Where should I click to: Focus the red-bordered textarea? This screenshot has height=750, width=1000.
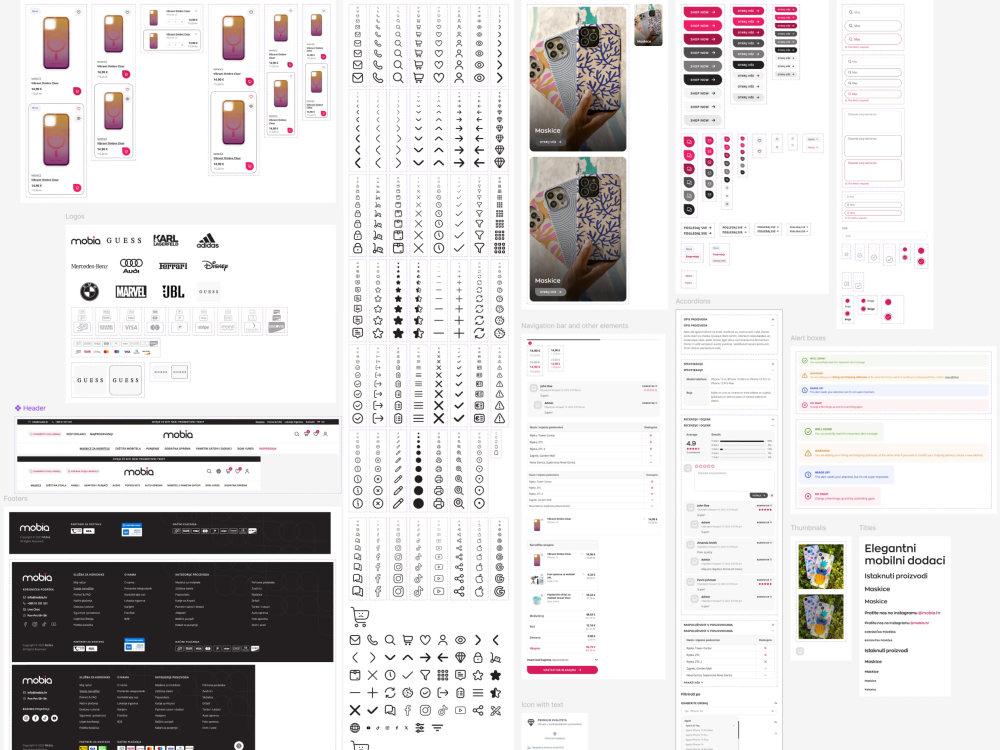pyautogui.click(x=872, y=170)
